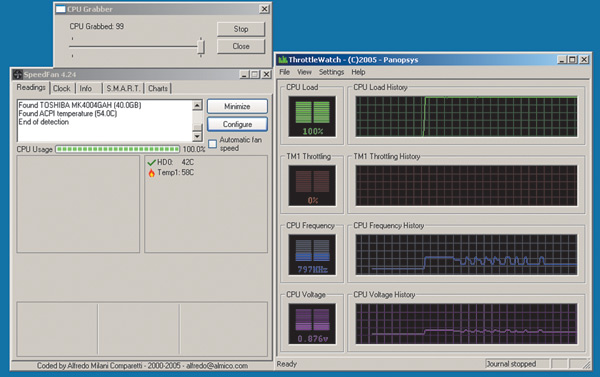Click SpeedFan's Minimize button
The image size is (600, 377).
click(x=237, y=106)
